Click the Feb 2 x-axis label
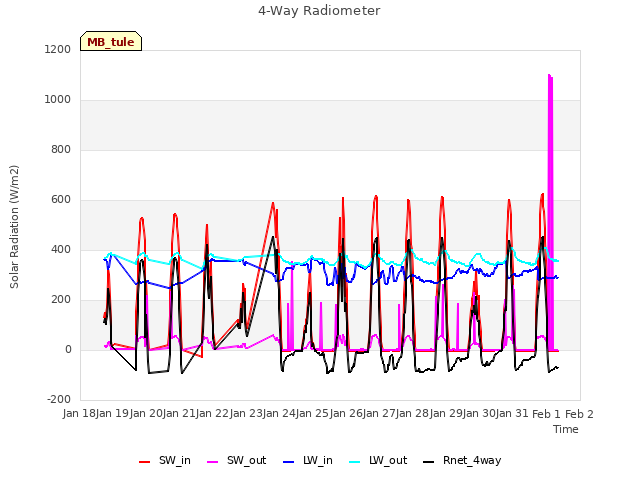The image size is (640, 480). tap(579, 414)
